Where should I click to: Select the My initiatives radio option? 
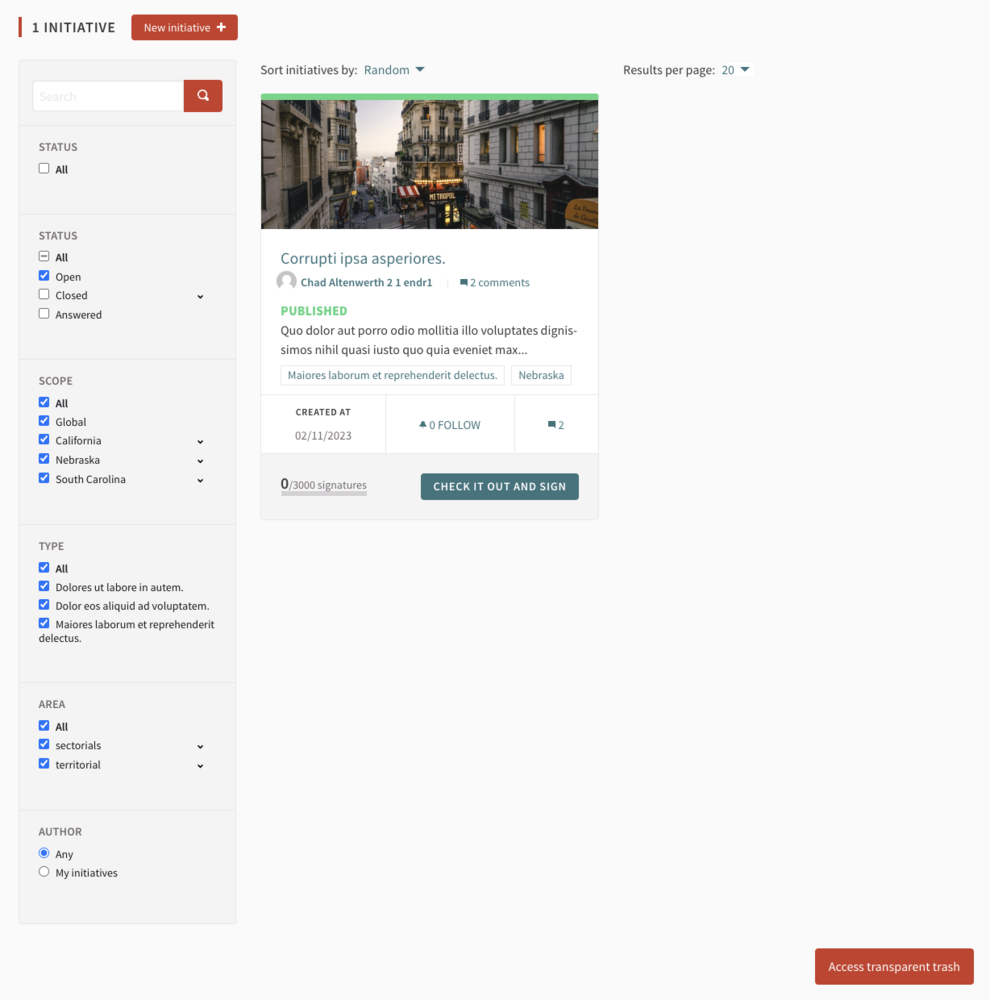coord(44,872)
